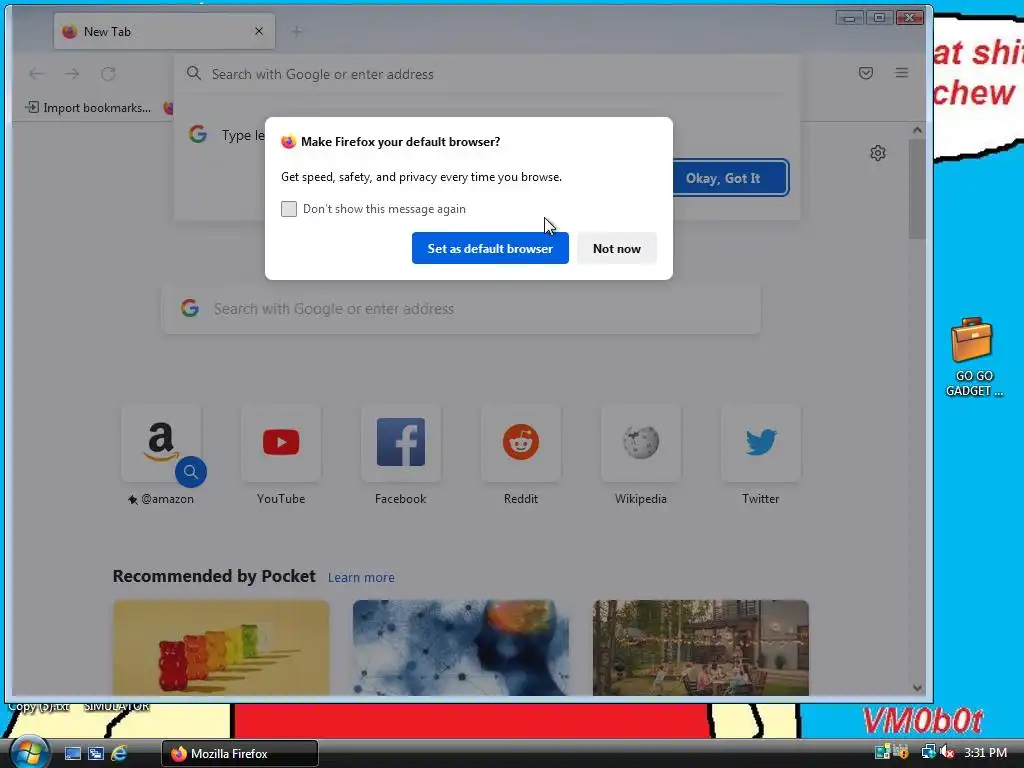
Task: Click Show Desktop in Quick Launch
Action: coord(72,754)
